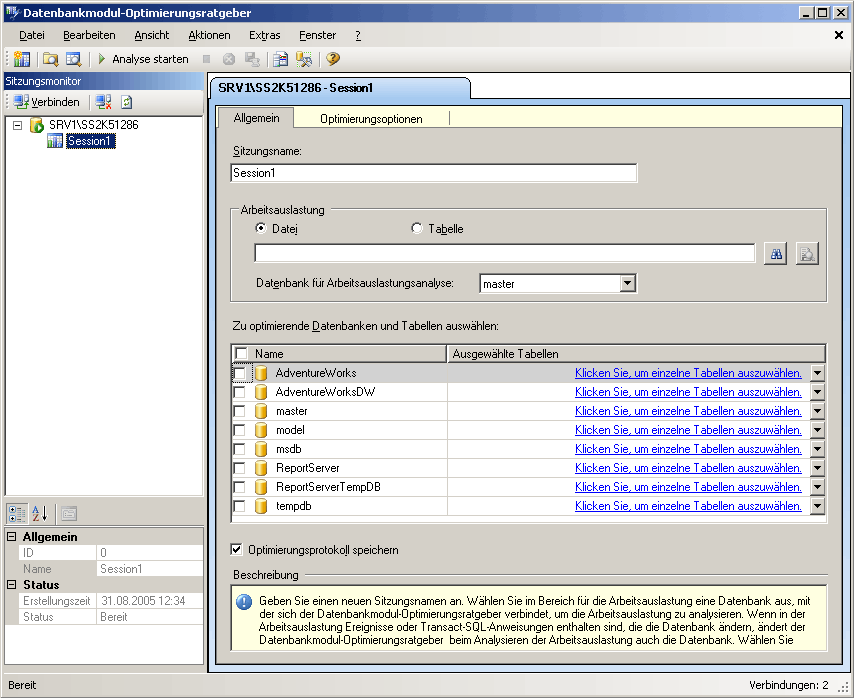Switch properties pane to alphabetical sort icon
The width and height of the screenshot is (854, 698).
click(x=40, y=513)
